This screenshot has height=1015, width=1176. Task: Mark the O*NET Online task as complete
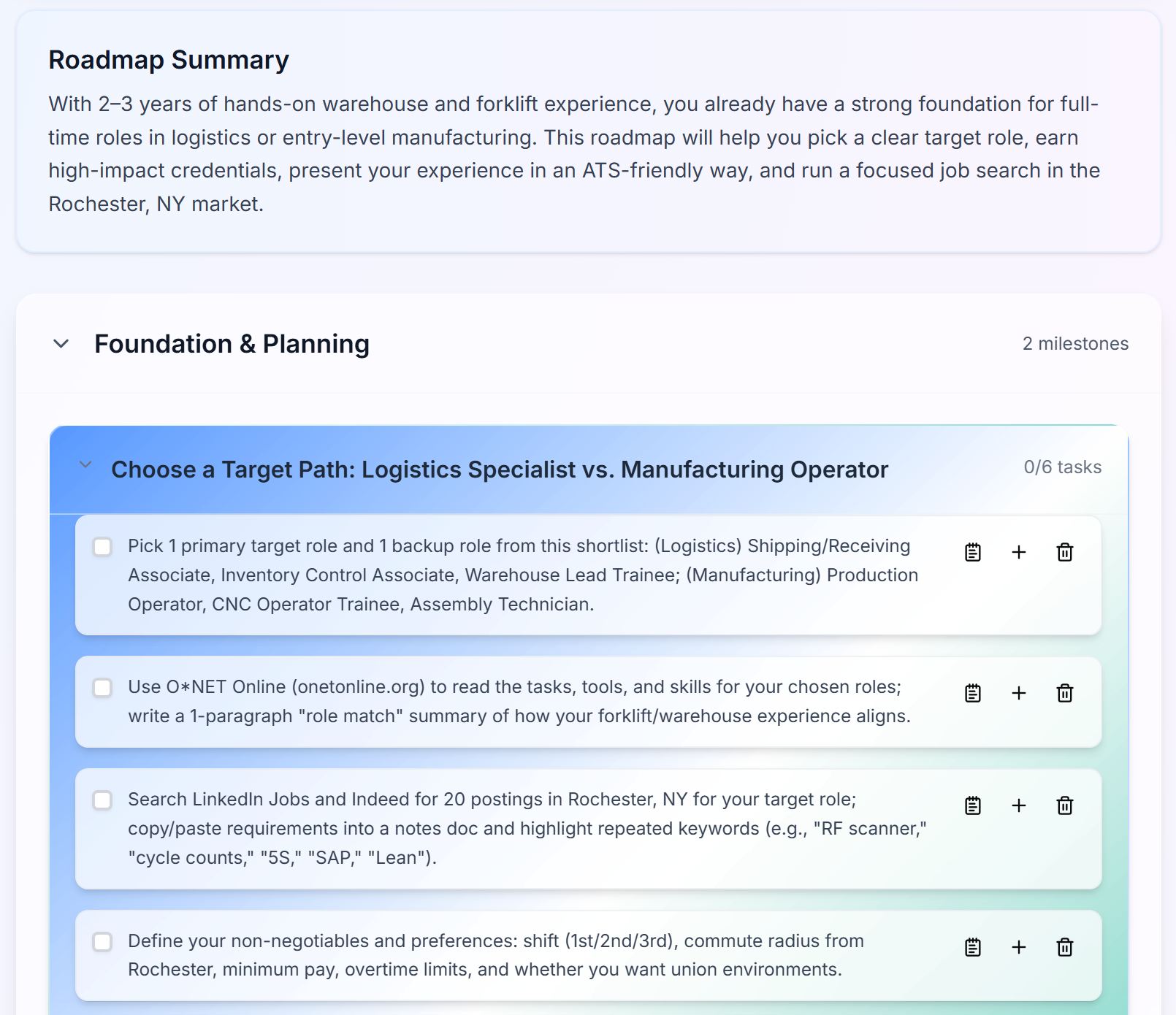(x=102, y=688)
